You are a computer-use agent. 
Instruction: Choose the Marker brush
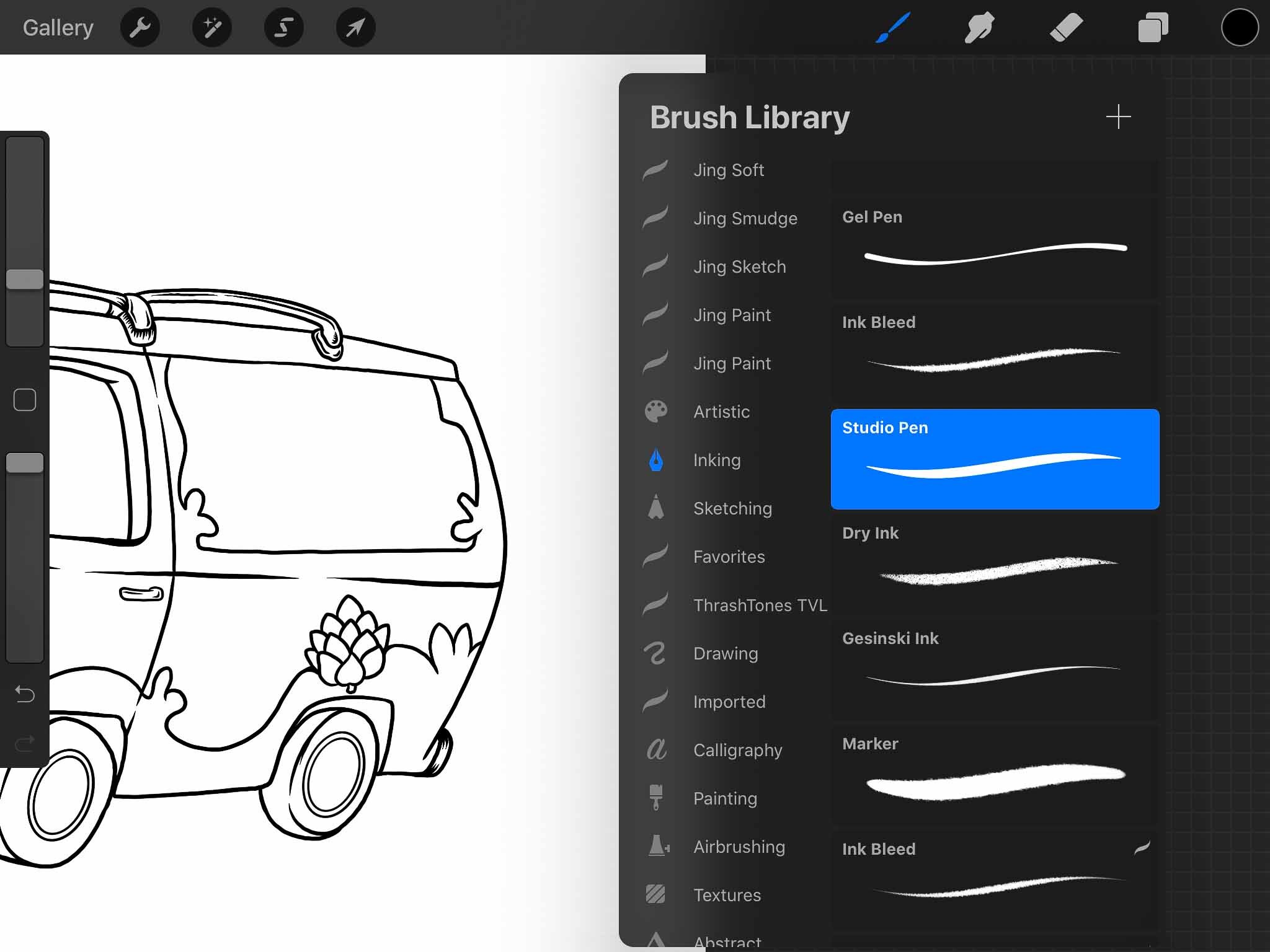coord(995,775)
